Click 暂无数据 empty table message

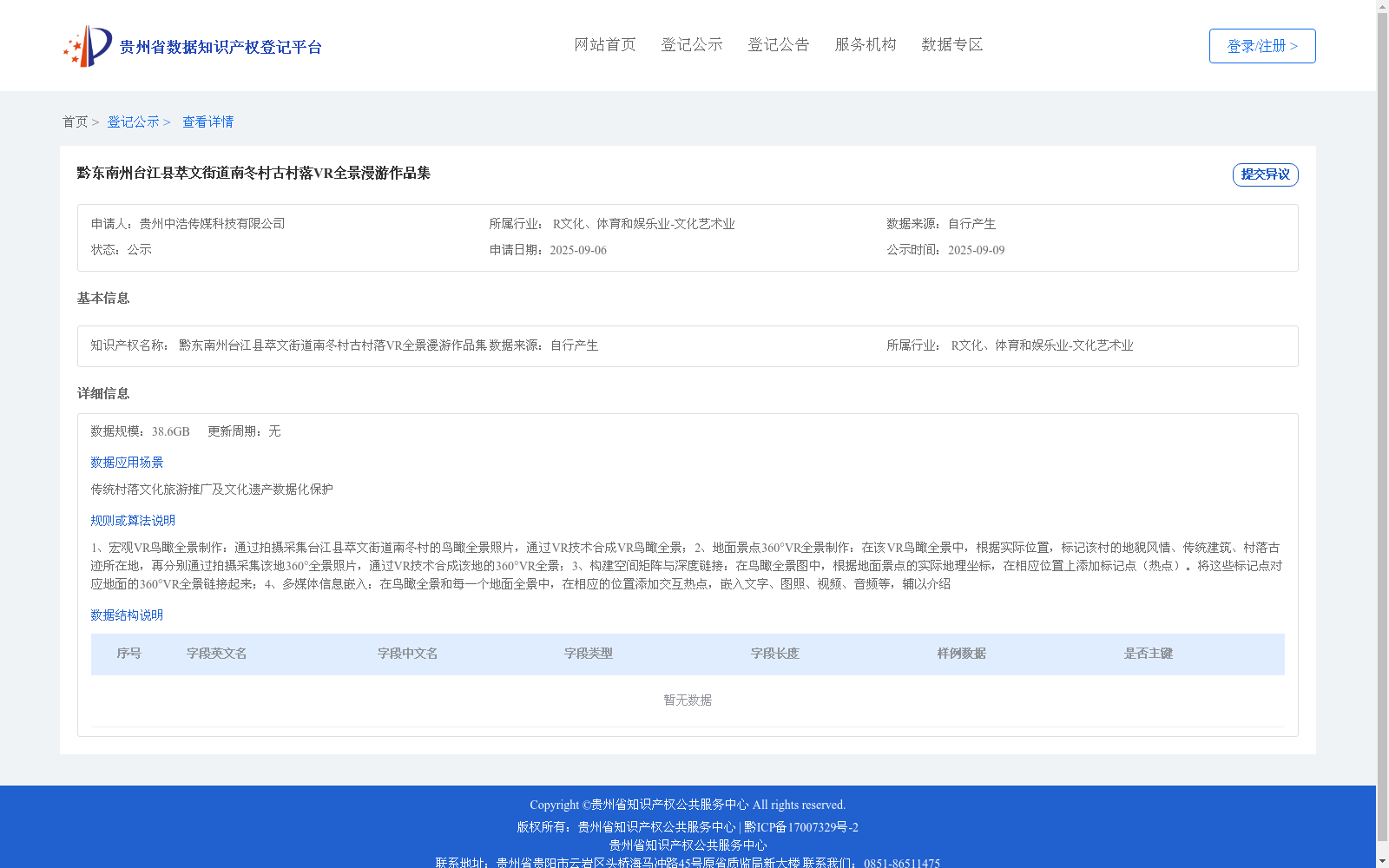(x=688, y=700)
